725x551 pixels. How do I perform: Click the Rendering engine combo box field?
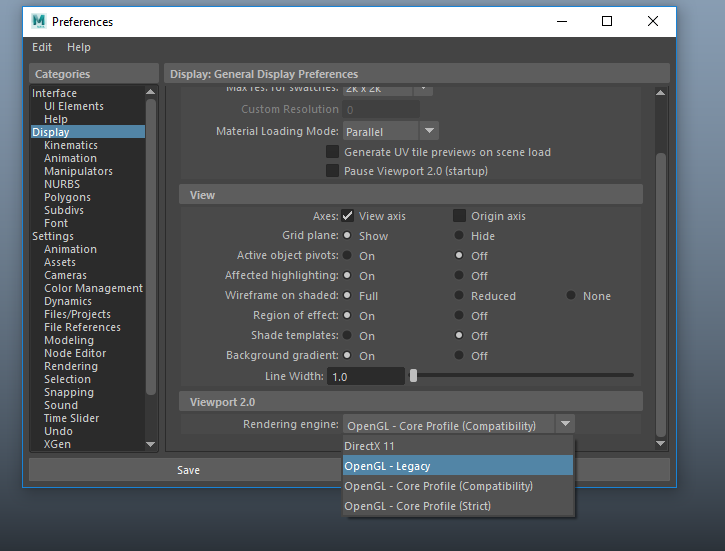click(449, 424)
